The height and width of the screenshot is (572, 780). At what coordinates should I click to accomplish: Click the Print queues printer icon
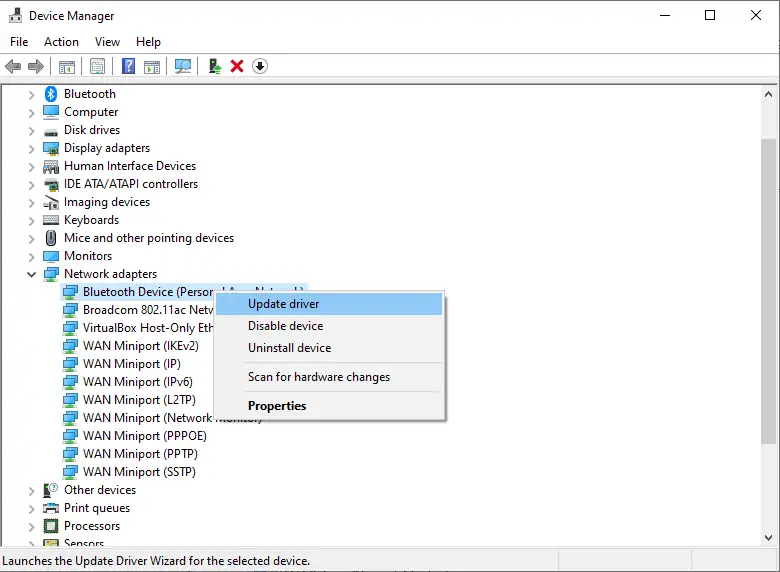(x=51, y=508)
